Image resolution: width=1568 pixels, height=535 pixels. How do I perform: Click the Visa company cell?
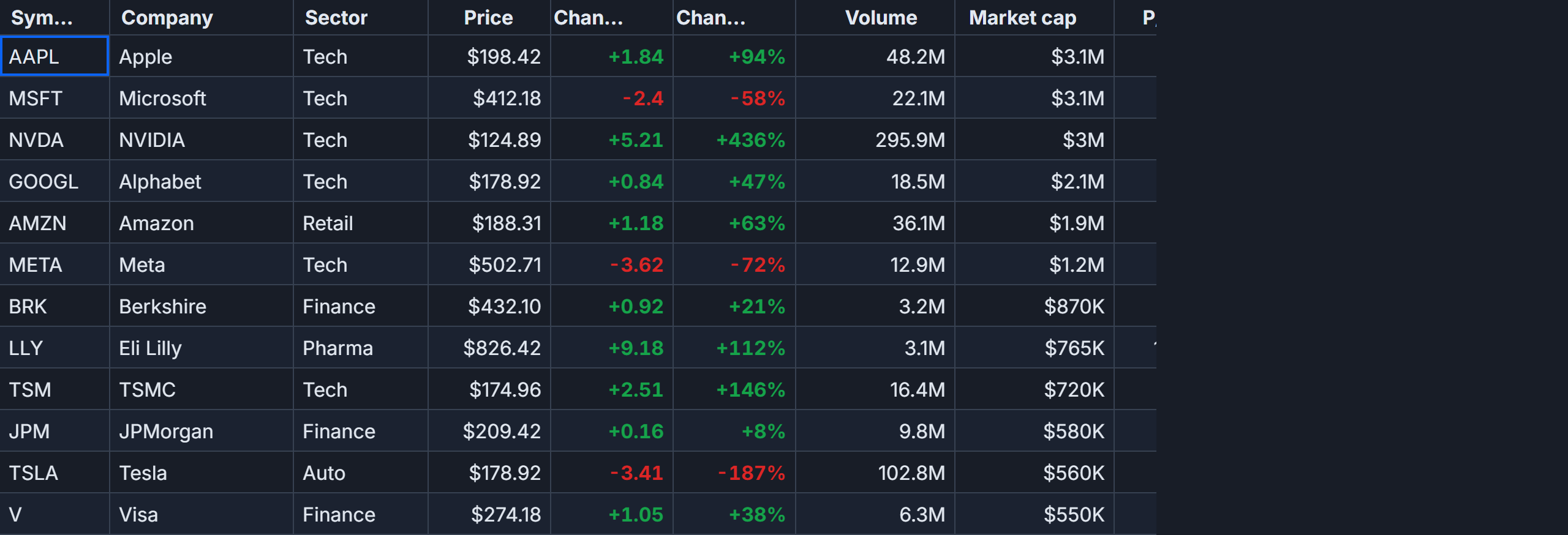[202, 514]
